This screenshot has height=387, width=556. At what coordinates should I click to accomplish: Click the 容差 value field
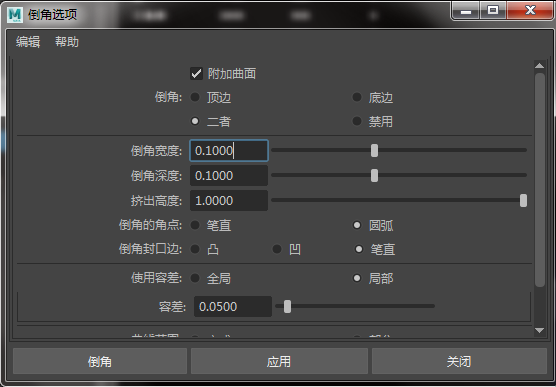coord(233,306)
